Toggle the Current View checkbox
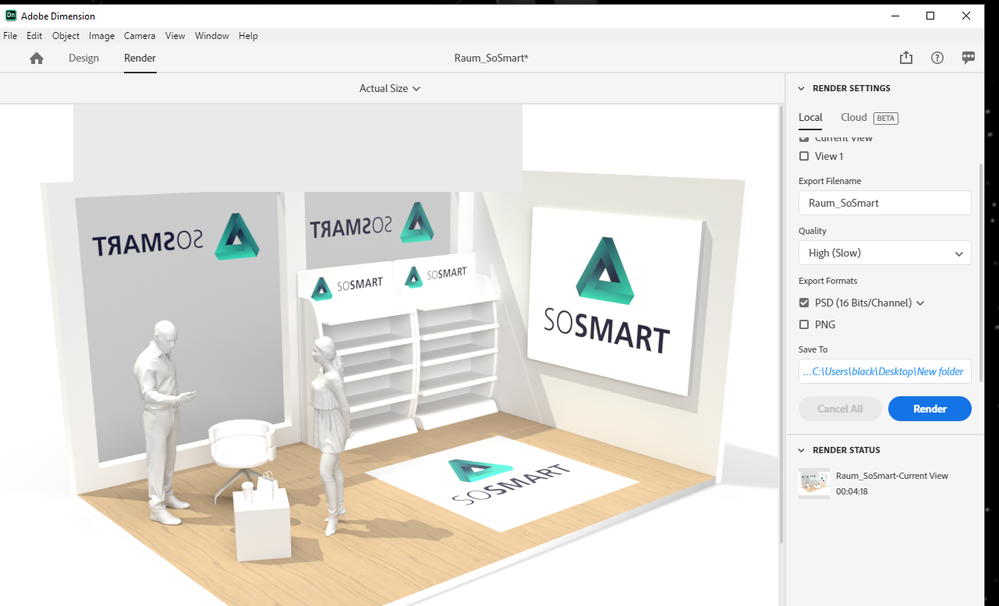The width and height of the screenshot is (999, 606). pyautogui.click(x=804, y=138)
